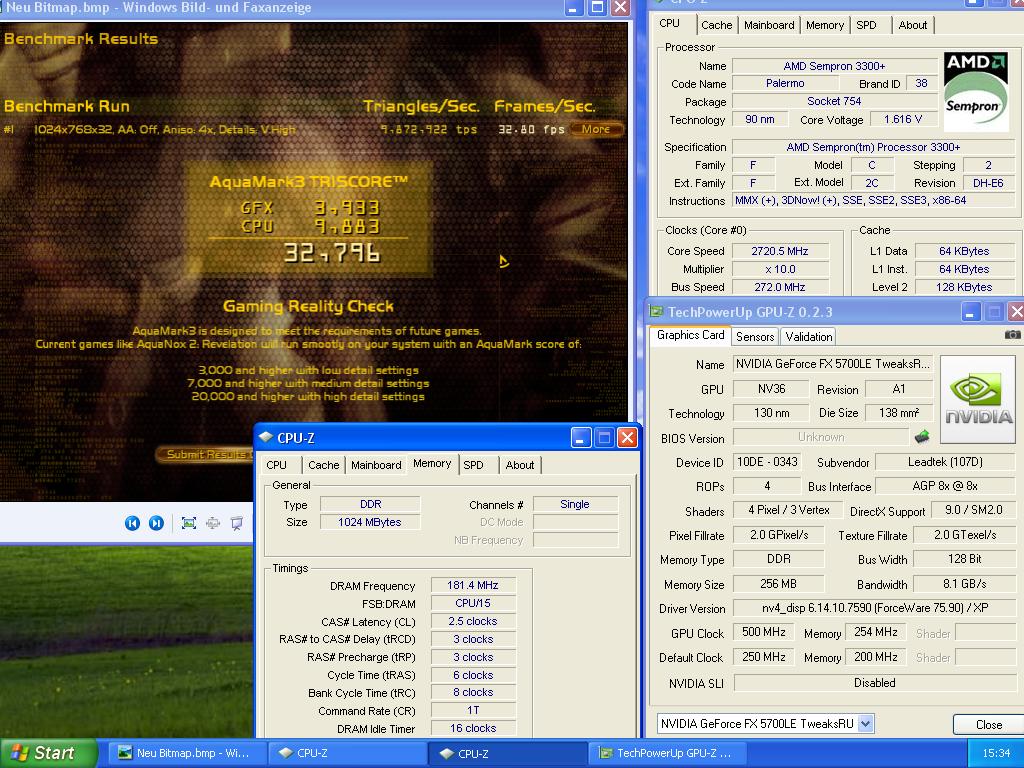Open Memory tab in back CPU-Z window
The height and width of the screenshot is (768, 1024).
click(x=825, y=25)
